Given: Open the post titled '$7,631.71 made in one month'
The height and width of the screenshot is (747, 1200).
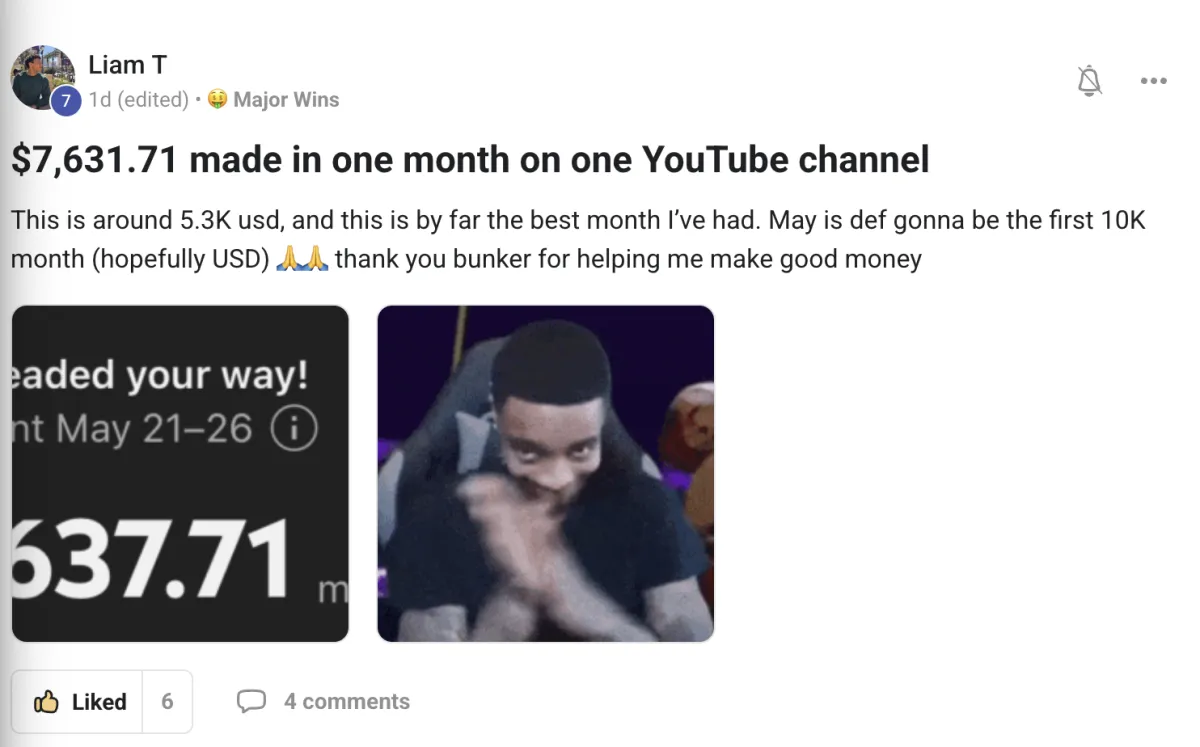Looking at the screenshot, I should 470,159.
